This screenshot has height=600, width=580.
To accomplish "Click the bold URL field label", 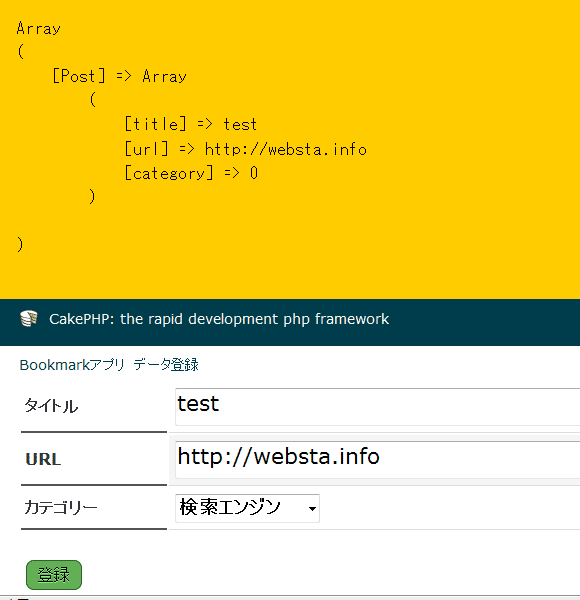I will click(43, 459).
